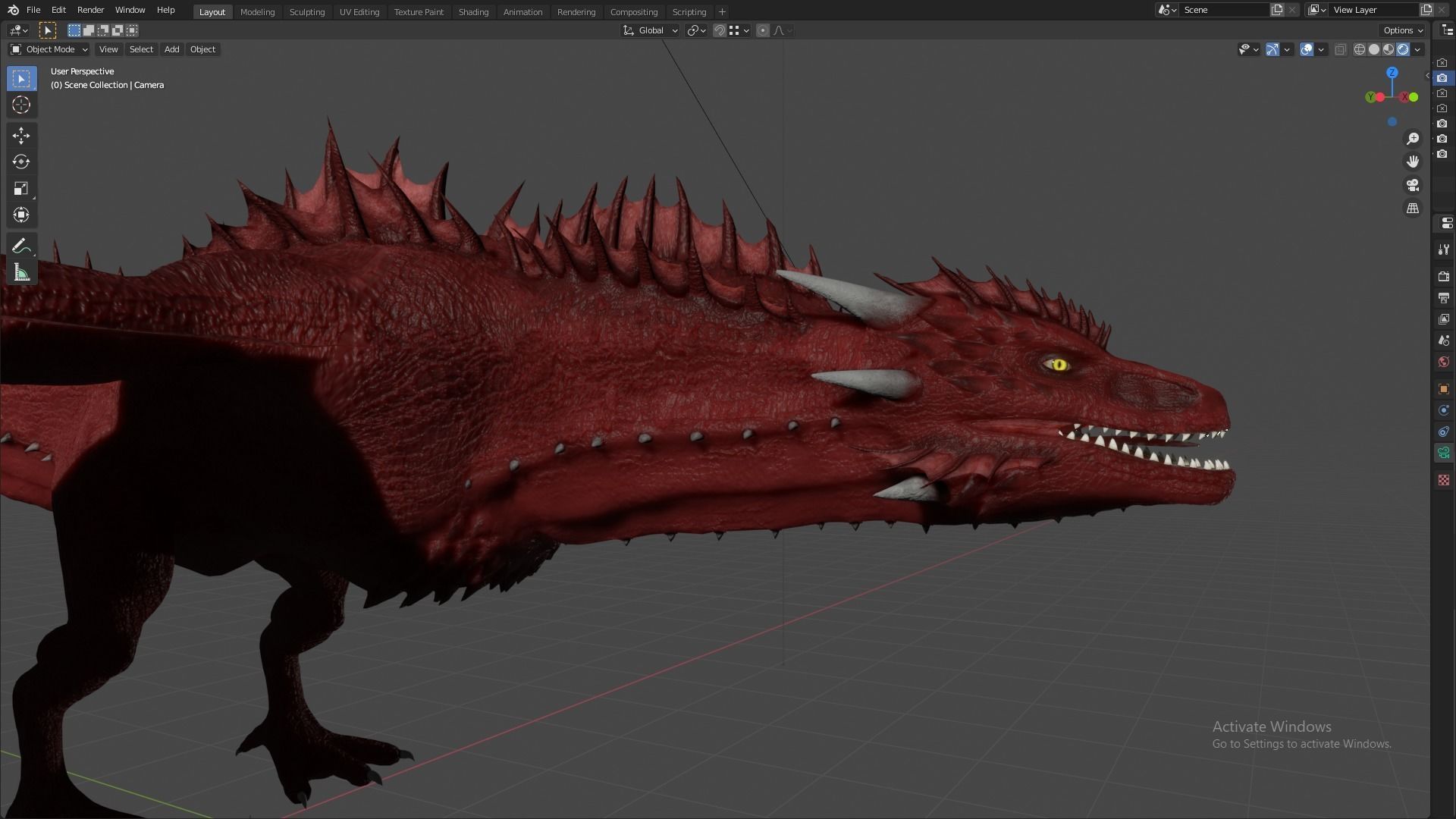Viewport: 1456px width, 819px height.
Task: Browse scenes with scene icon dropdown
Action: coord(1166,10)
